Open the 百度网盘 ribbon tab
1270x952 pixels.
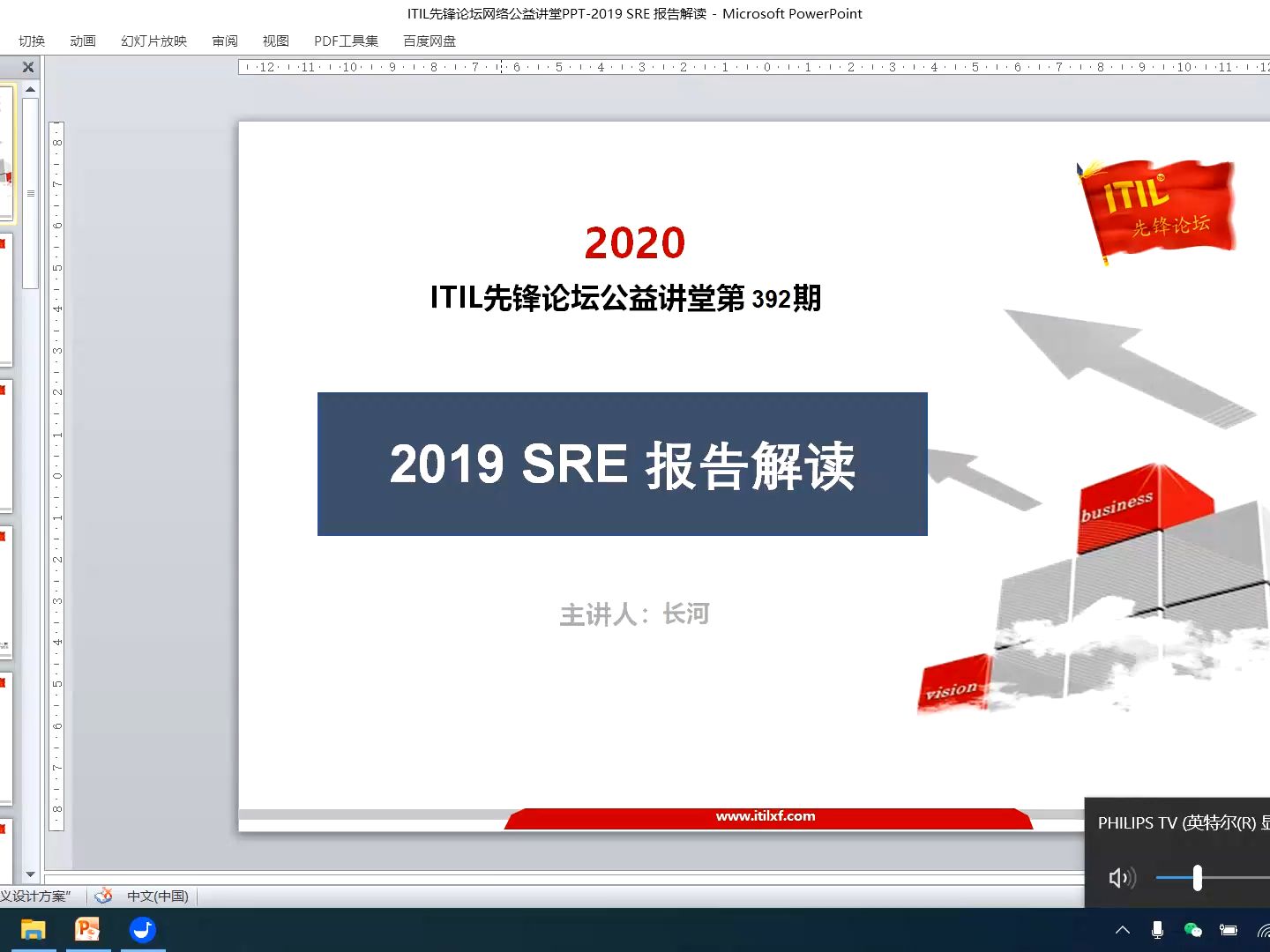(430, 41)
